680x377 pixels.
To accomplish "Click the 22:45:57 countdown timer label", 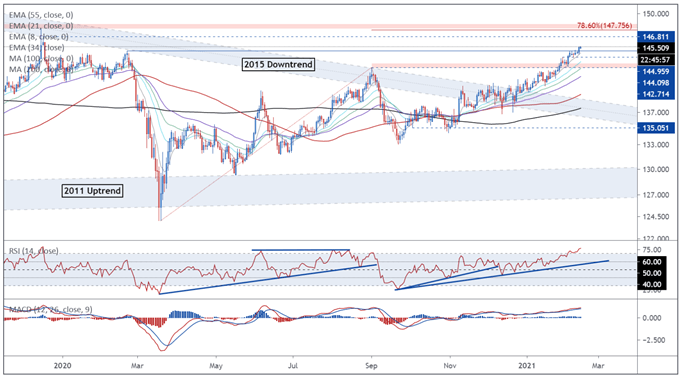I will (656, 59).
